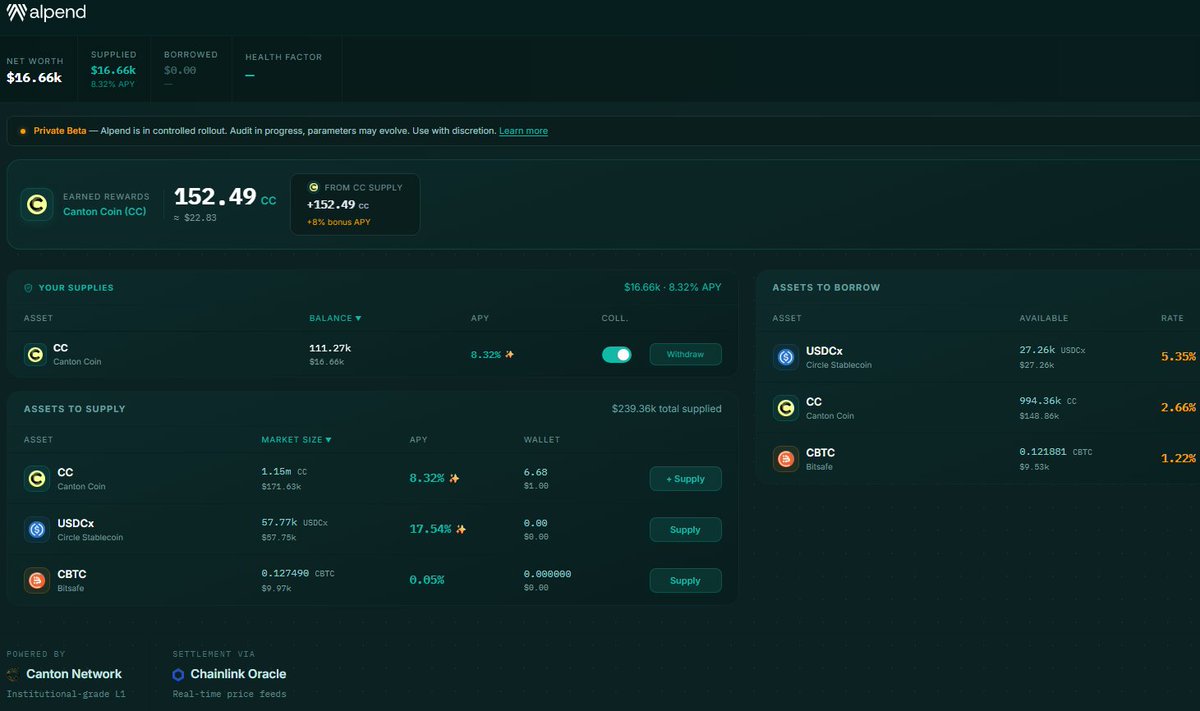
Task: Select the Borrowed $0.00 stat
Action: pyautogui.click(x=190, y=69)
